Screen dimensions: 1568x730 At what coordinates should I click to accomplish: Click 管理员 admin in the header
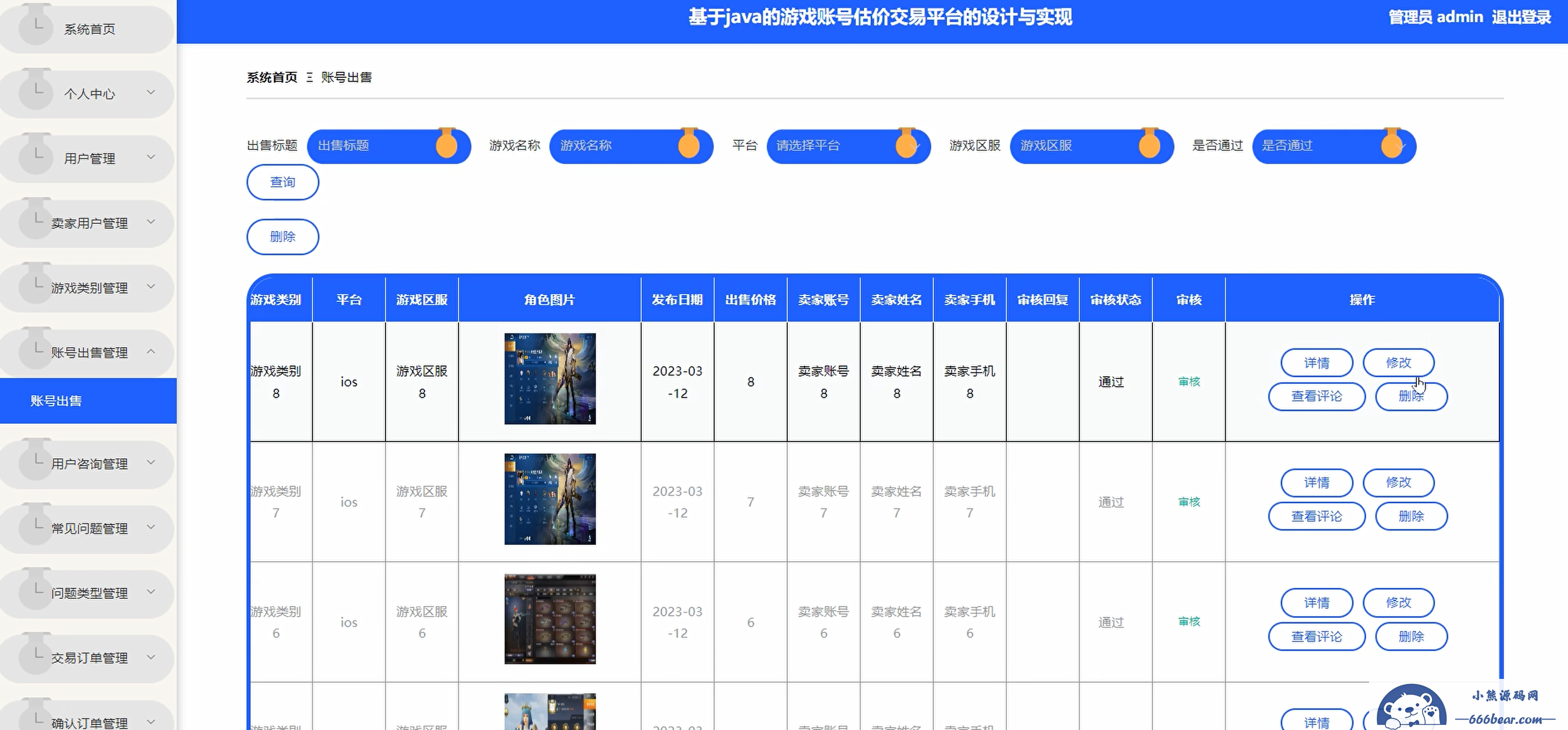(x=1435, y=17)
